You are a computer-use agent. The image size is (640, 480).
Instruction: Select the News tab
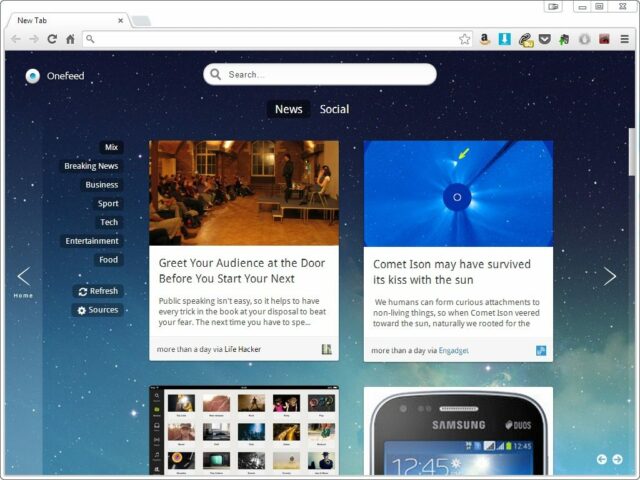coord(288,109)
